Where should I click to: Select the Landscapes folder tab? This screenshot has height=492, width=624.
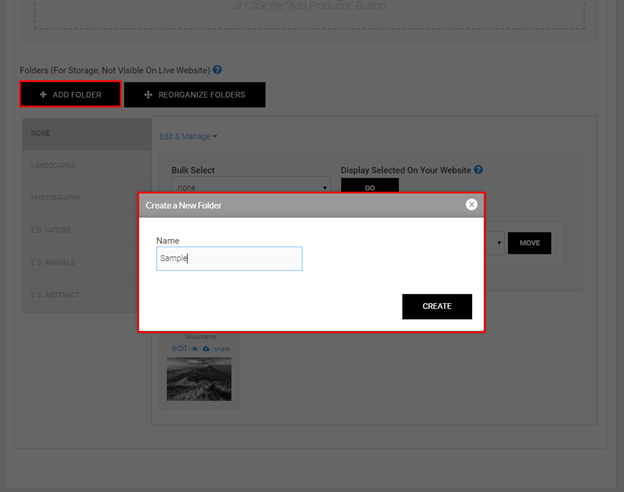pyautogui.click(x=86, y=165)
